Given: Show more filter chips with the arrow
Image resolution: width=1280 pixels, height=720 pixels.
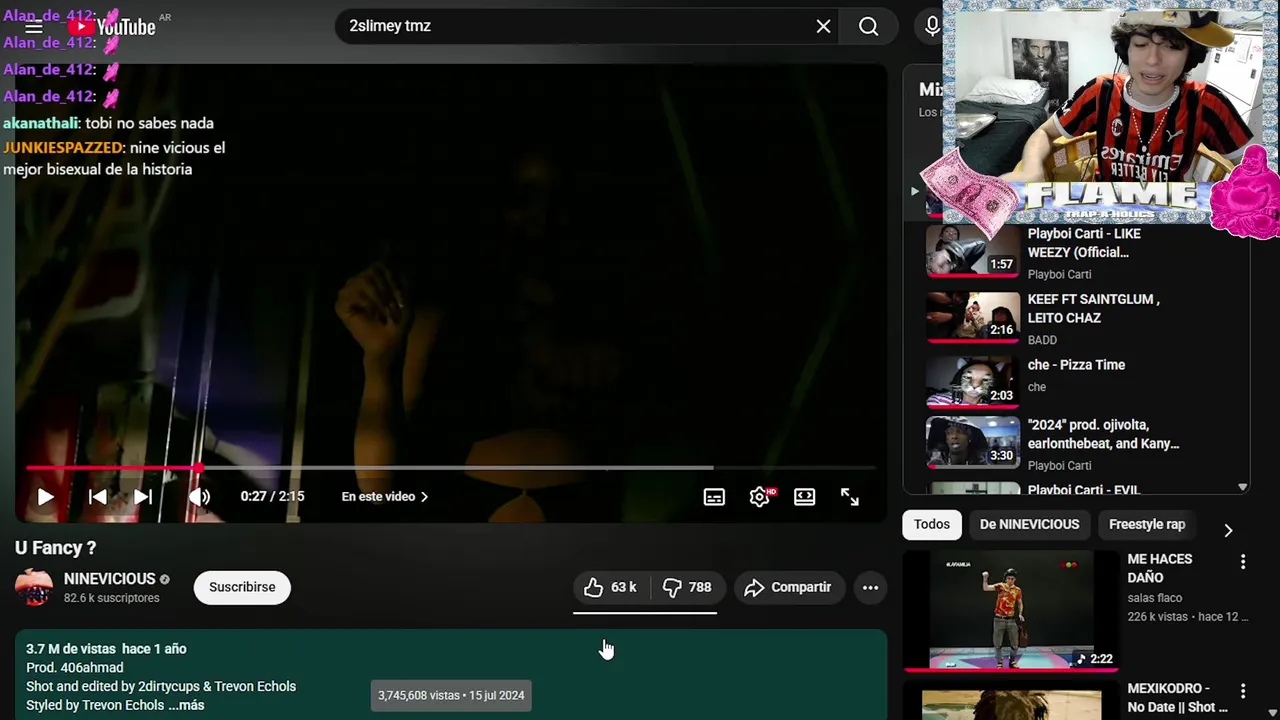Looking at the screenshot, I should [1228, 530].
